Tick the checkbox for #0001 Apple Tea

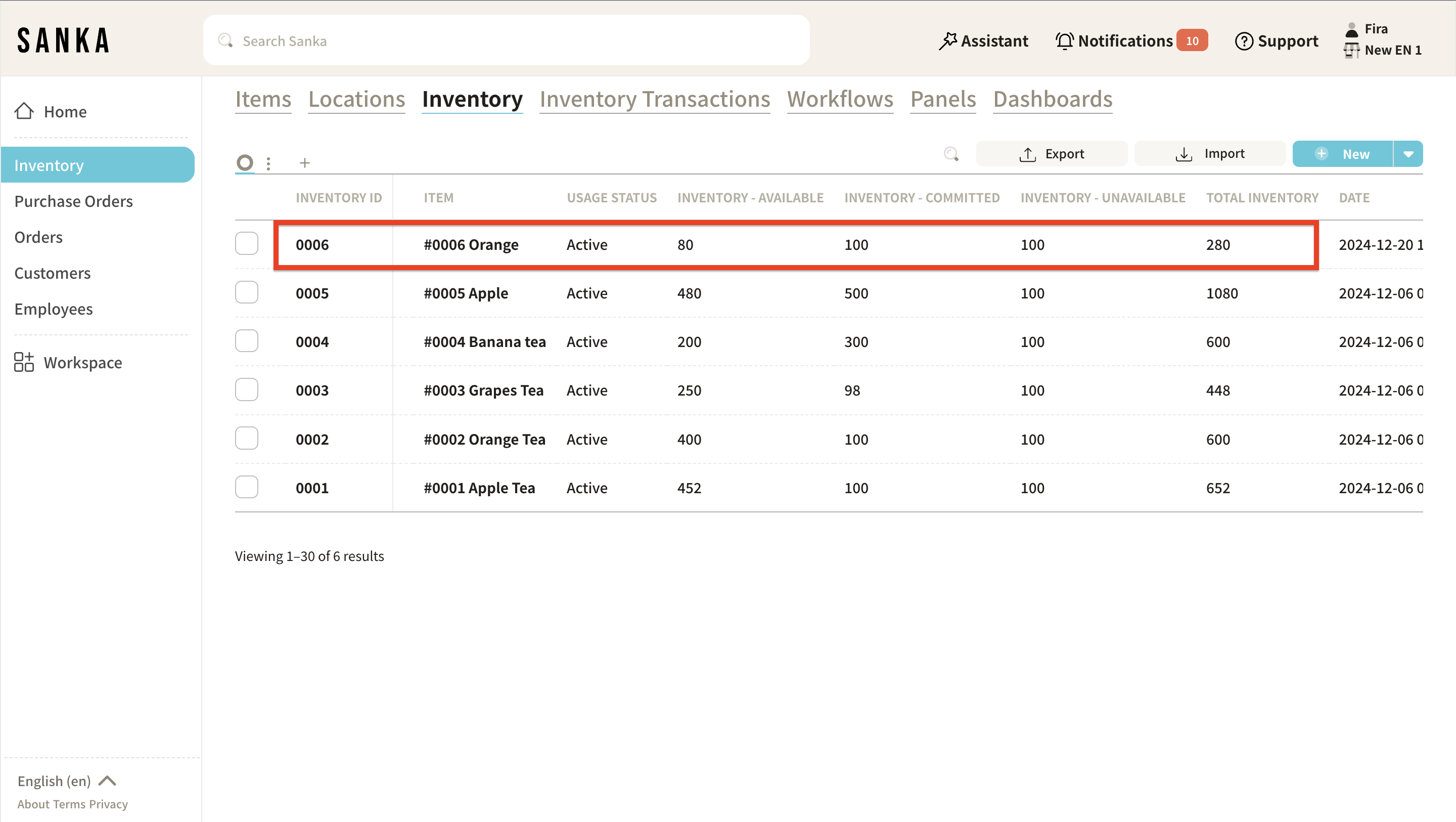[246, 487]
